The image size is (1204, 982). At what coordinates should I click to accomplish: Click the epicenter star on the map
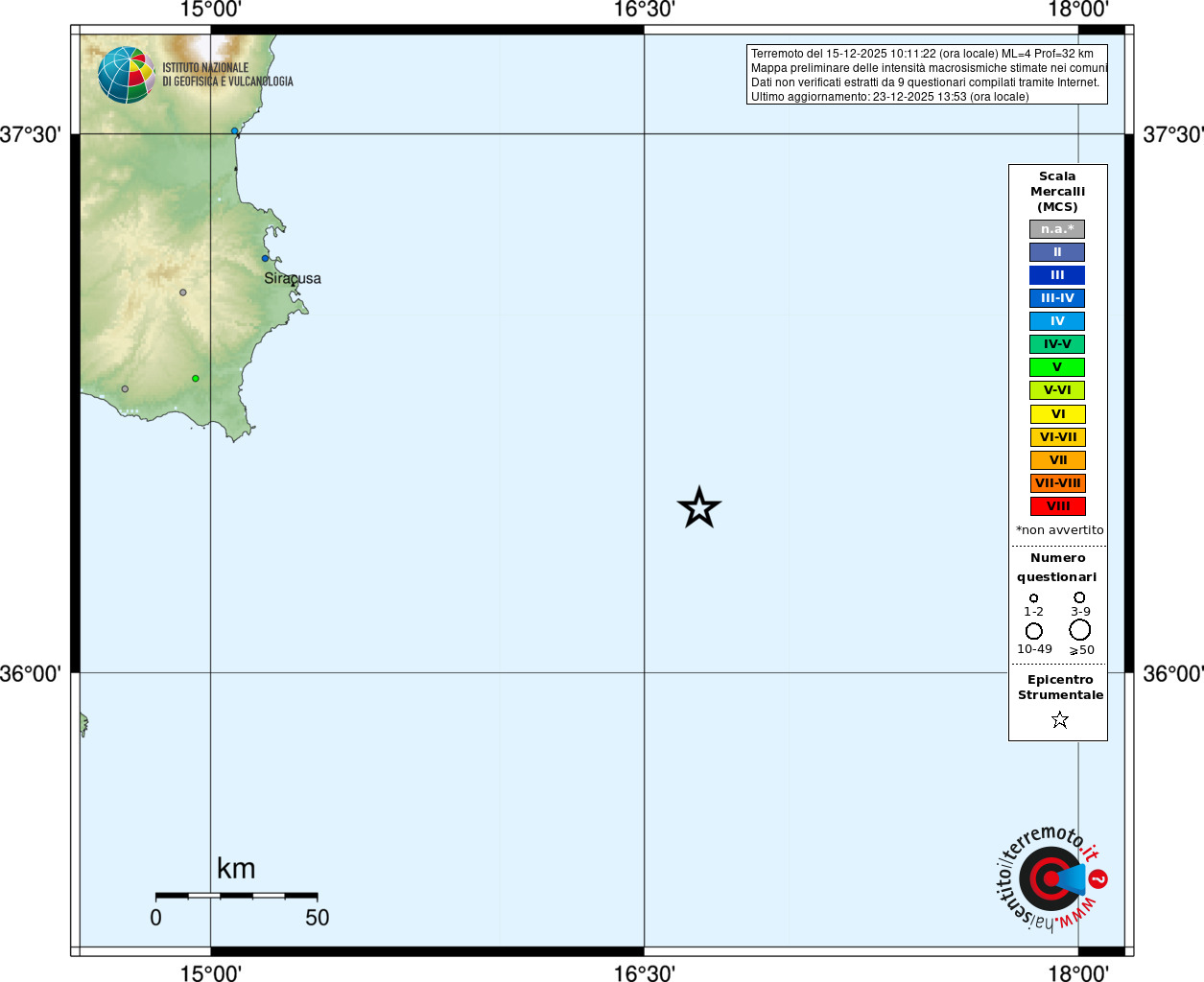[x=699, y=507]
